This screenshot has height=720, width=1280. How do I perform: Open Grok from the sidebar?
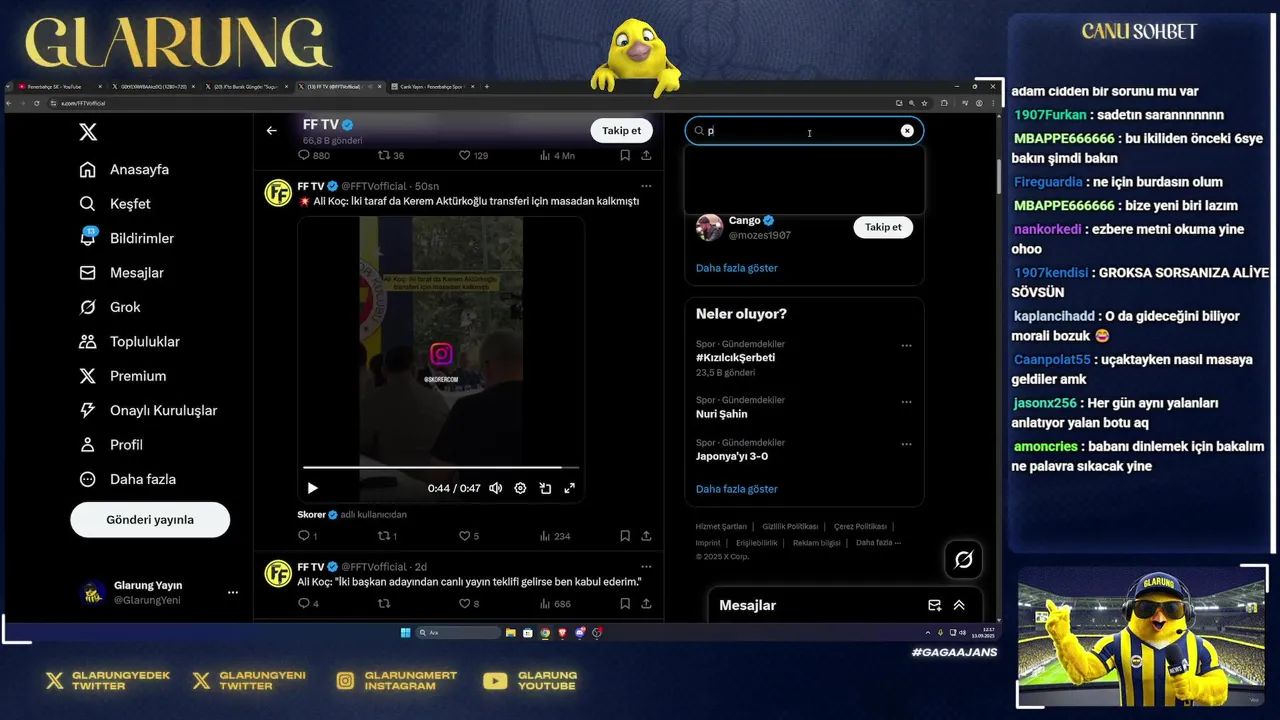coord(110,307)
